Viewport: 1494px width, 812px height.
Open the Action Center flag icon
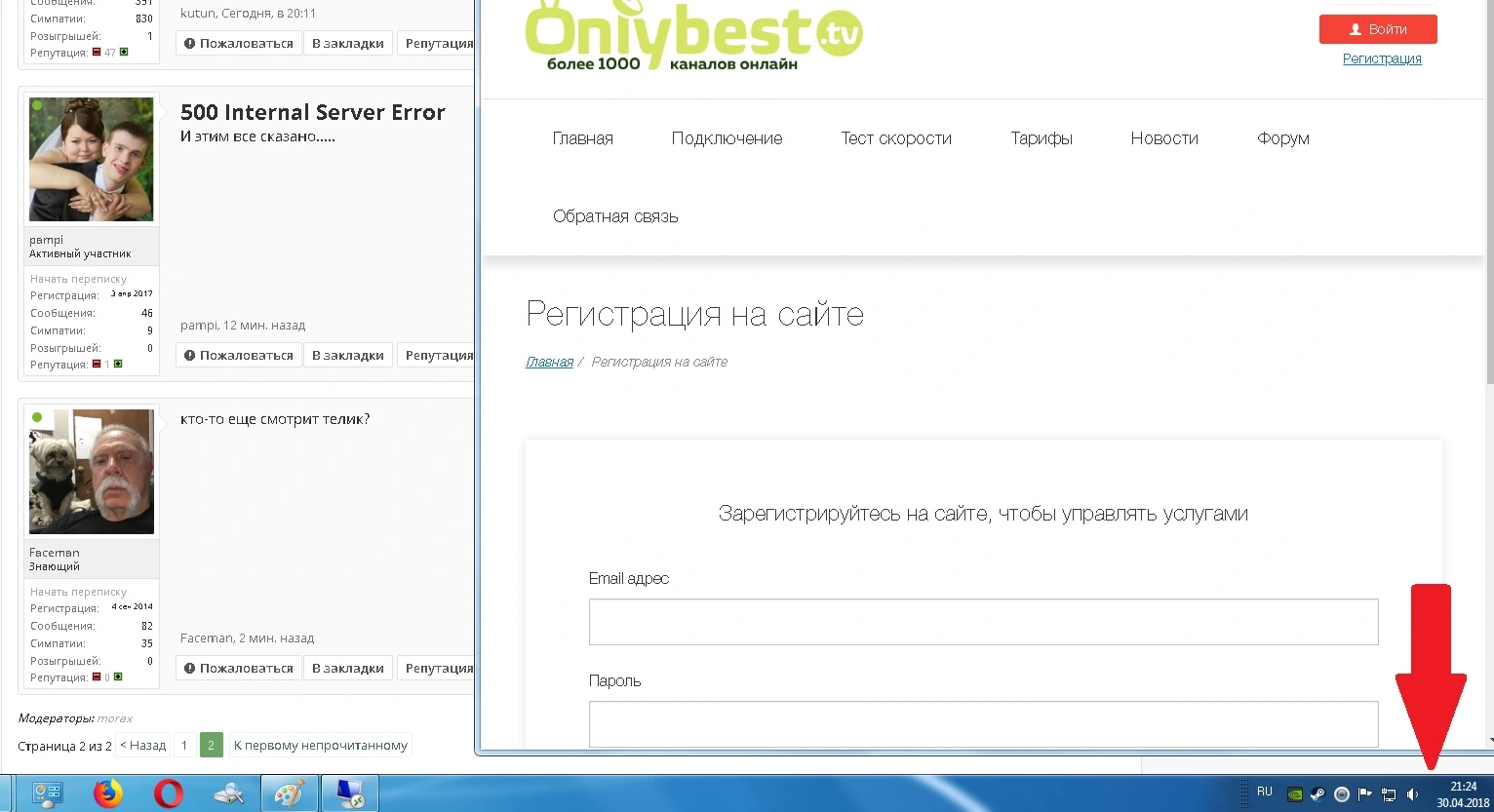pos(1365,793)
